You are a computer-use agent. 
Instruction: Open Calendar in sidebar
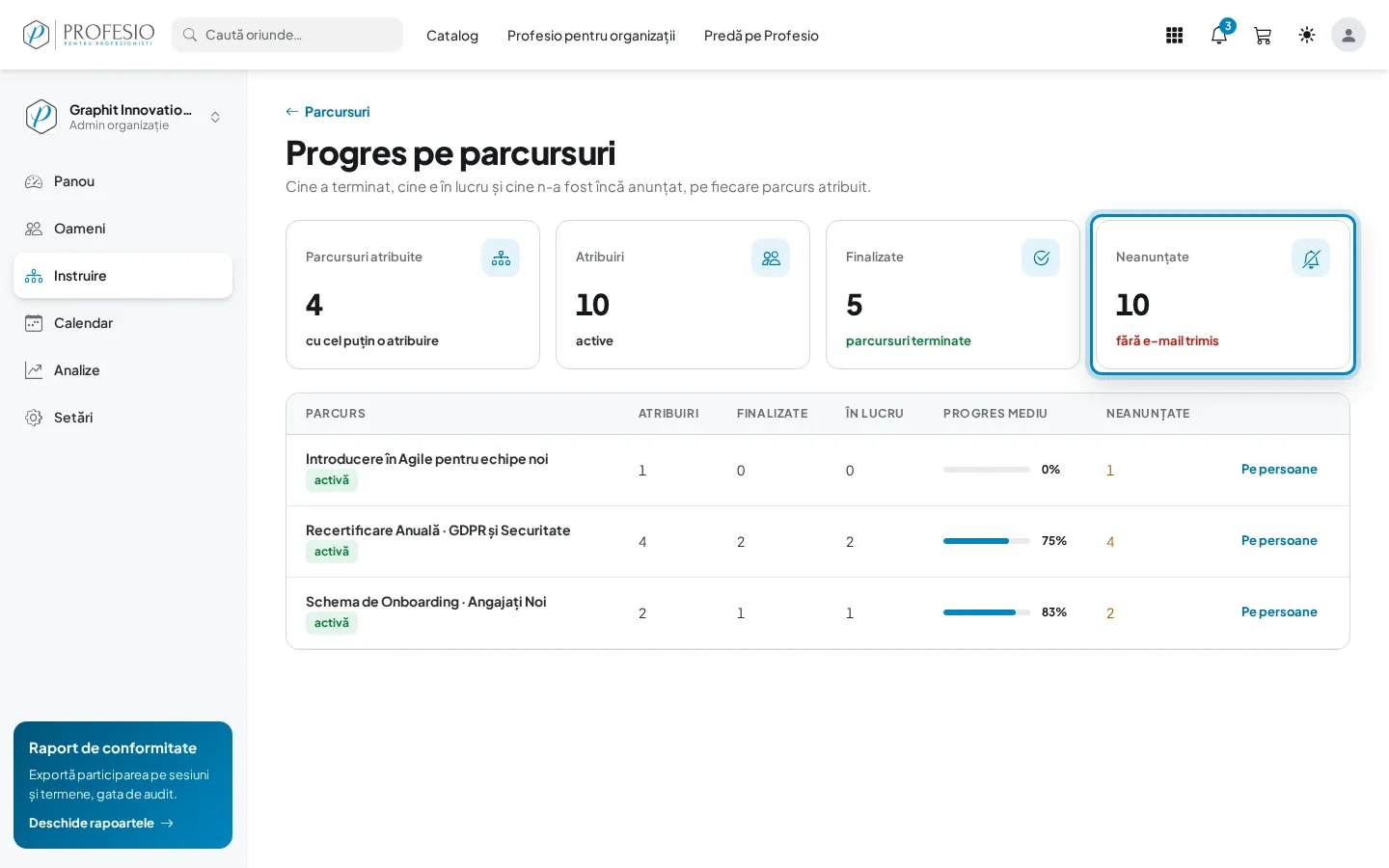(x=123, y=323)
